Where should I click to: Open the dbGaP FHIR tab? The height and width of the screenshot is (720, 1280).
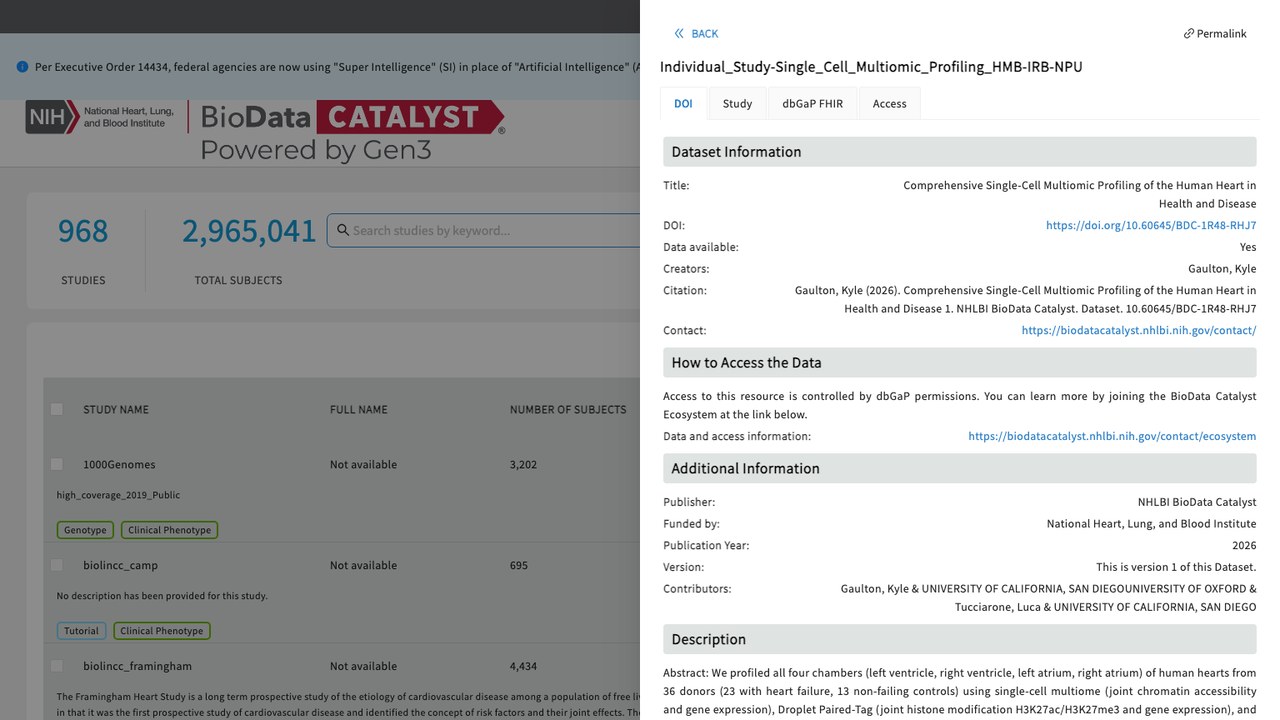click(x=812, y=104)
